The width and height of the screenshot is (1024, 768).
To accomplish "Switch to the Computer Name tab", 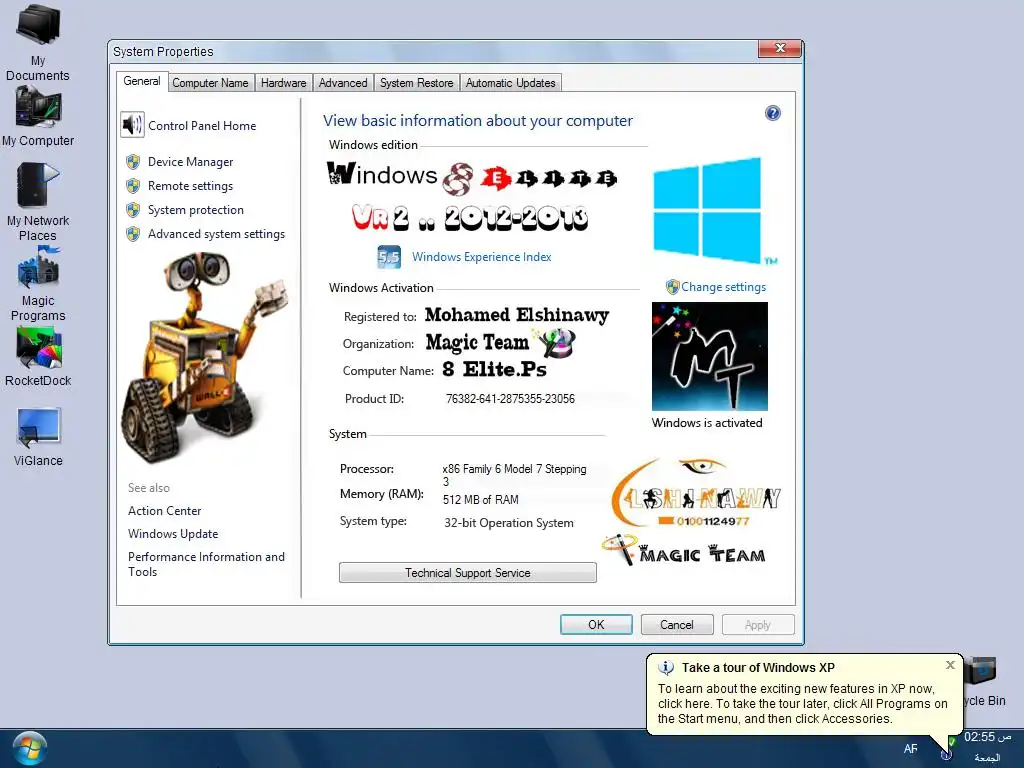I will click(210, 83).
